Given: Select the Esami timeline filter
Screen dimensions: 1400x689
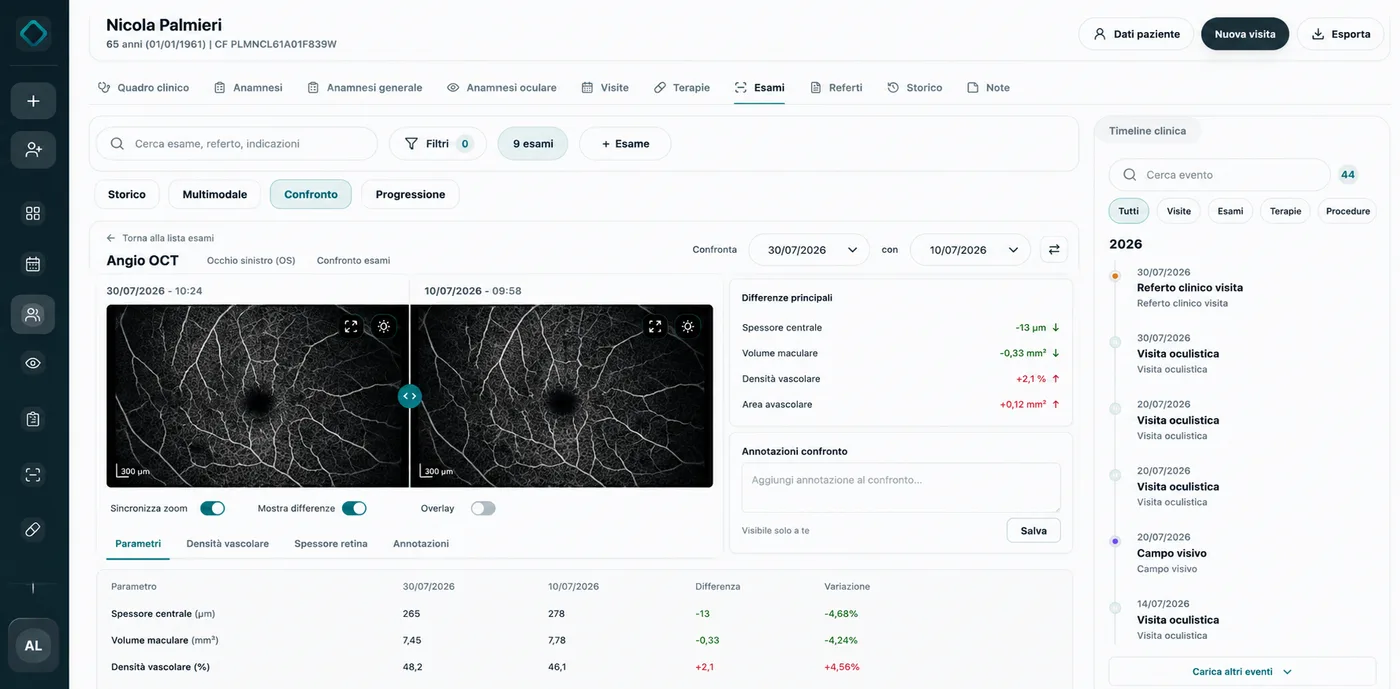Looking at the screenshot, I should click(x=1230, y=211).
